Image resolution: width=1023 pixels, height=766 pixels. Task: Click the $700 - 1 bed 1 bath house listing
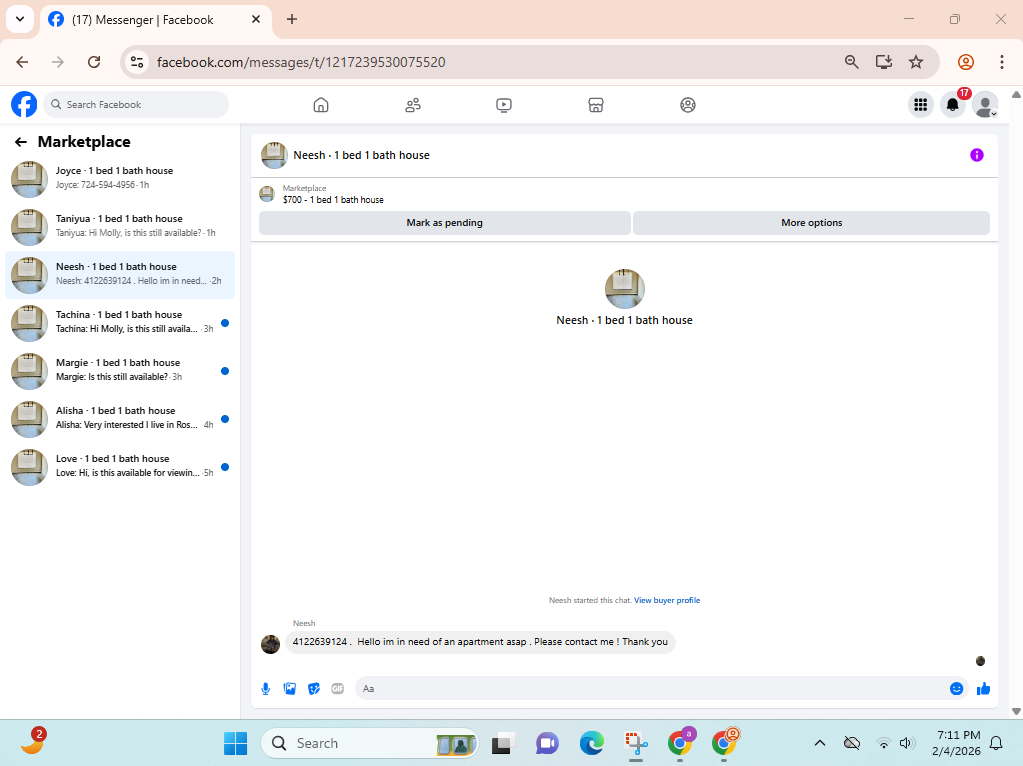coord(333,200)
